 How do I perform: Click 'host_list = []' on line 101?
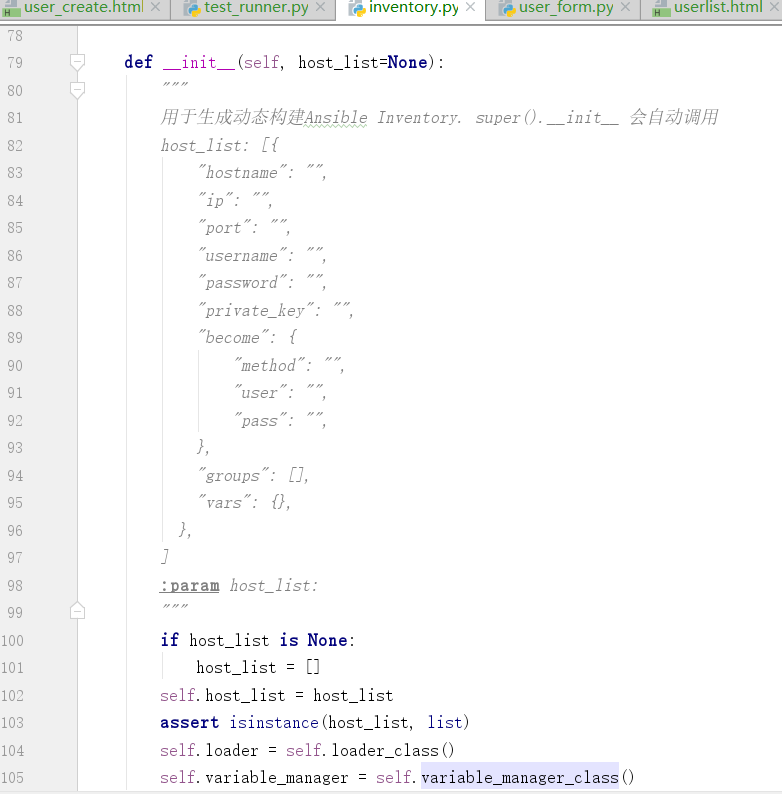coord(258,667)
